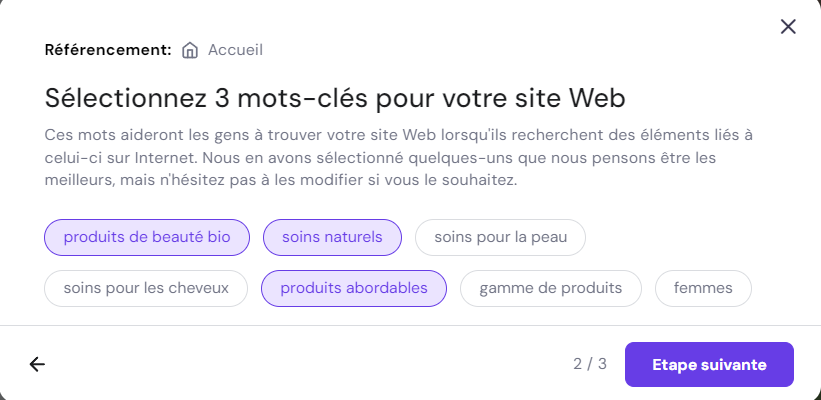This screenshot has width=821, height=400.
Task: Enable the 'gamme de produits' keyword chip
Action: pyautogui.click(x=551, y=288)
